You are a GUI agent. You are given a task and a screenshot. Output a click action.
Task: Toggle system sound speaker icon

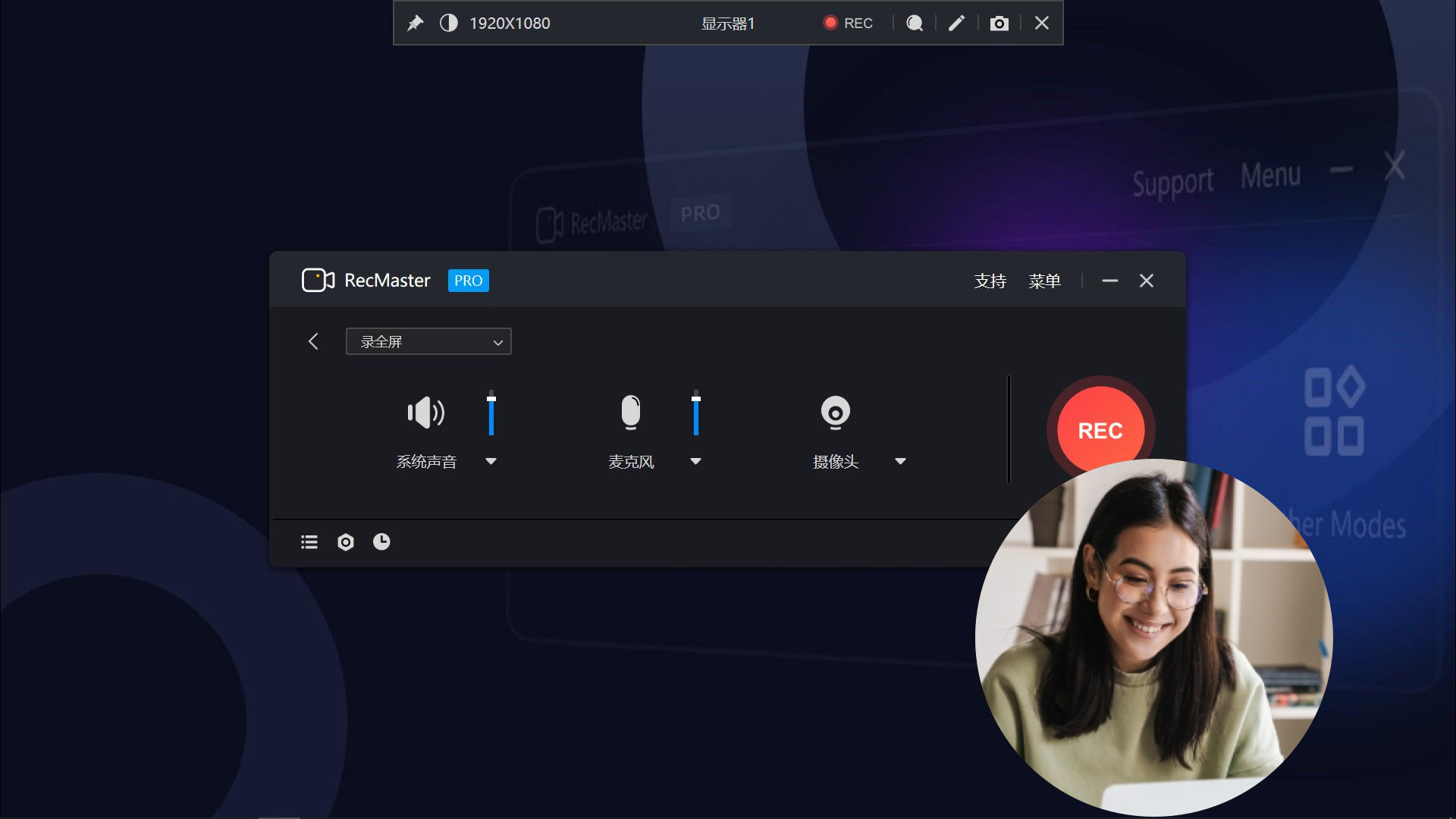coord(425,413)
